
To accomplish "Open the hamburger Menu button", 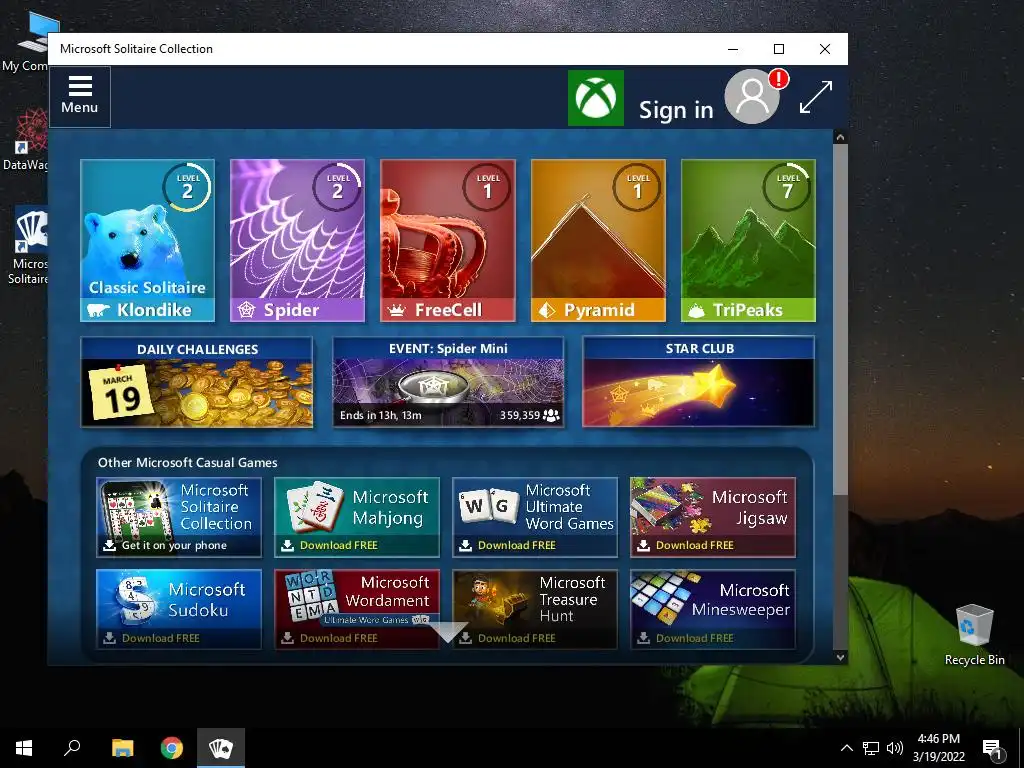I will 80,97.
